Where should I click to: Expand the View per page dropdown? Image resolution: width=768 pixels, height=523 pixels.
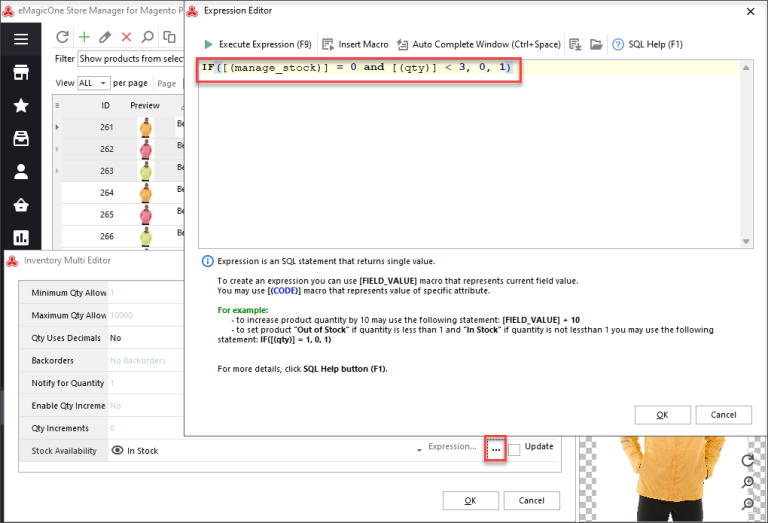[92, 83]
